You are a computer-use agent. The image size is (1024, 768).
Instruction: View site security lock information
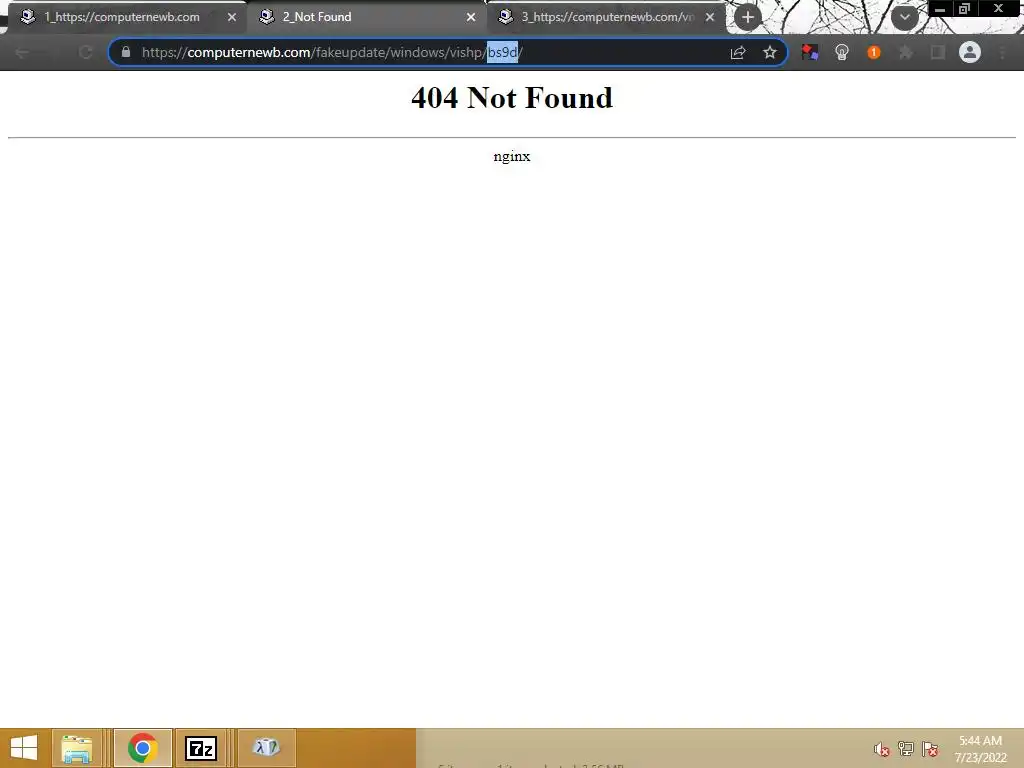(126, 52)
